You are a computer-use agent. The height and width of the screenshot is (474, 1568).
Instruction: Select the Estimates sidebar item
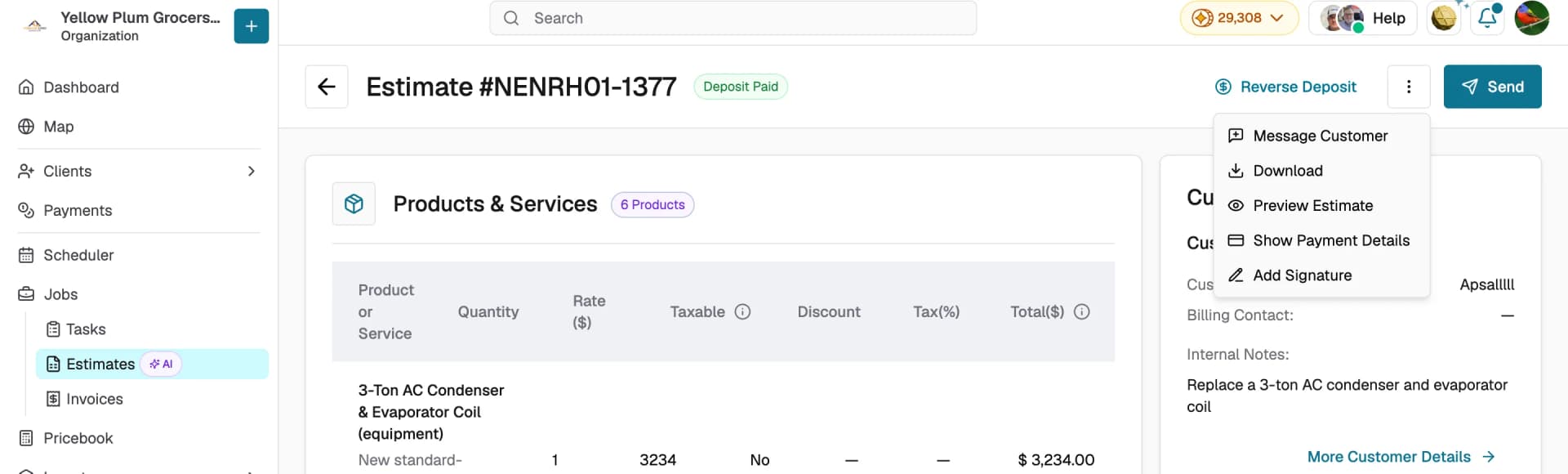[152, 364]
